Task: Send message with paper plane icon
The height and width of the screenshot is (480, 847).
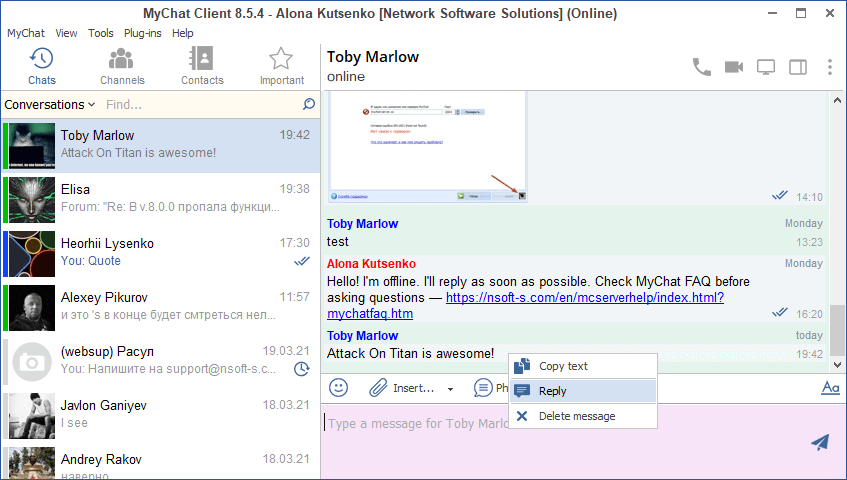Action: [x=820, y=442]
